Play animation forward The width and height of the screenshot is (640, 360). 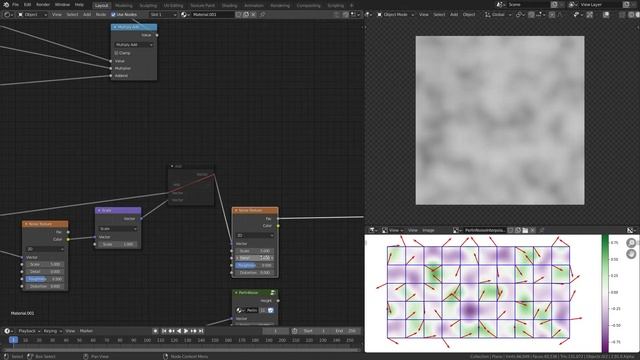186,331
